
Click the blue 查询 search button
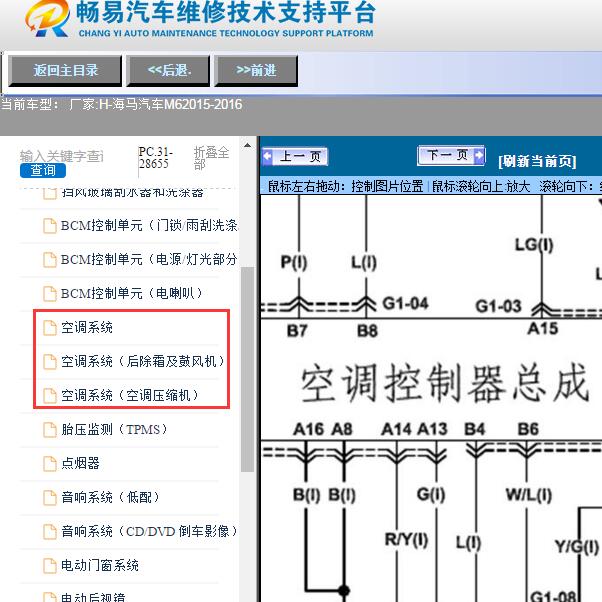pyautogui.click(x=43, y=170)
